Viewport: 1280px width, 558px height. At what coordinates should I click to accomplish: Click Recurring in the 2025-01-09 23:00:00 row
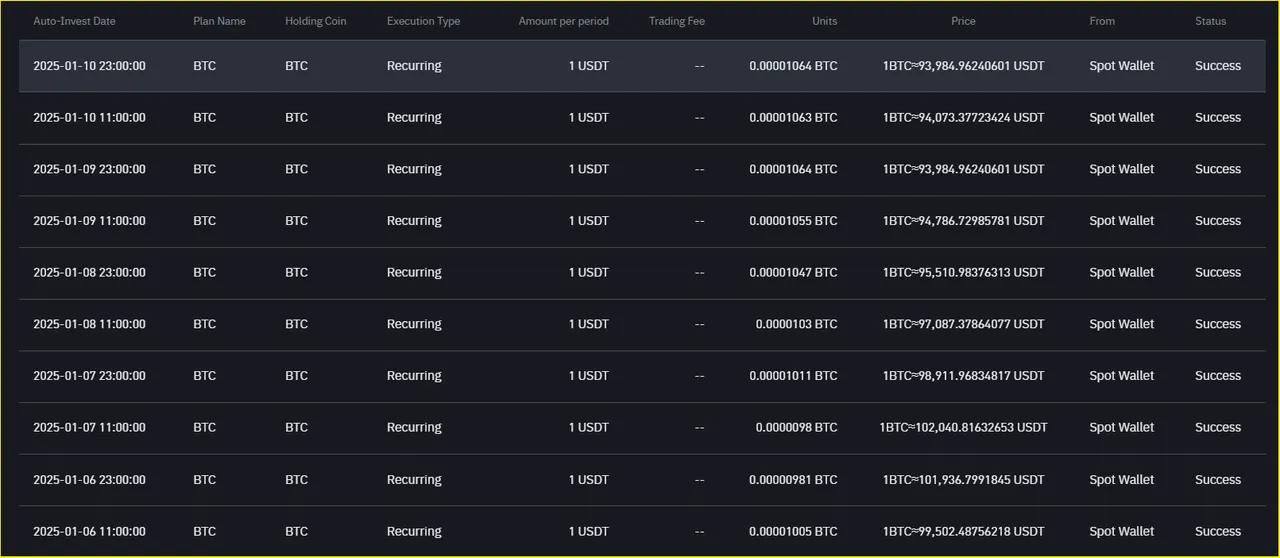(x=414, y=169)
